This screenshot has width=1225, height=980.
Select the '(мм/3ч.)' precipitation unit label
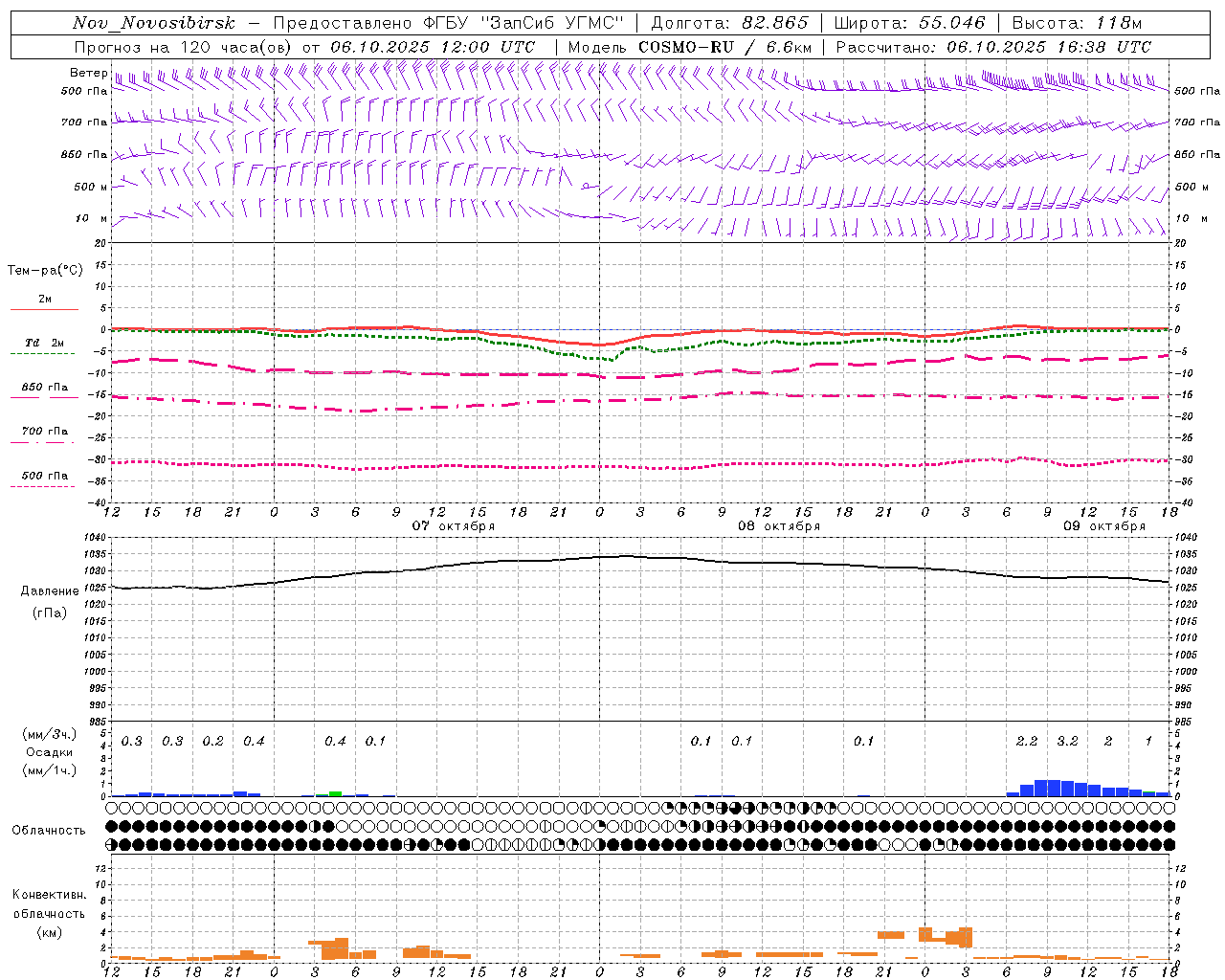[x=50, y=734]
